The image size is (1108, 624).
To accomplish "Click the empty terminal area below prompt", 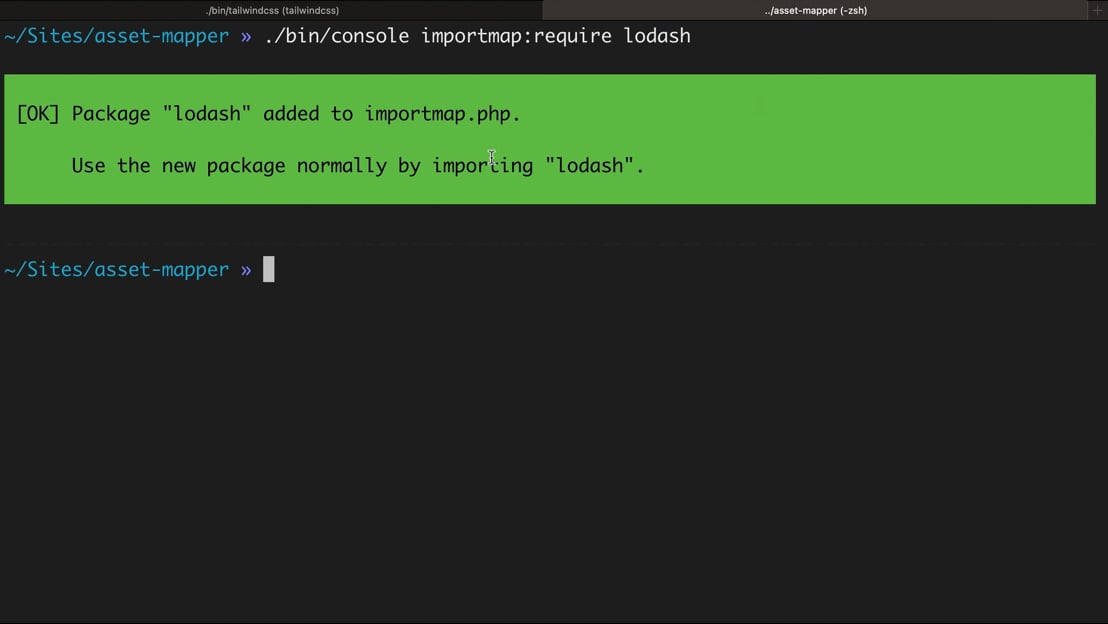I will [554, 452].
